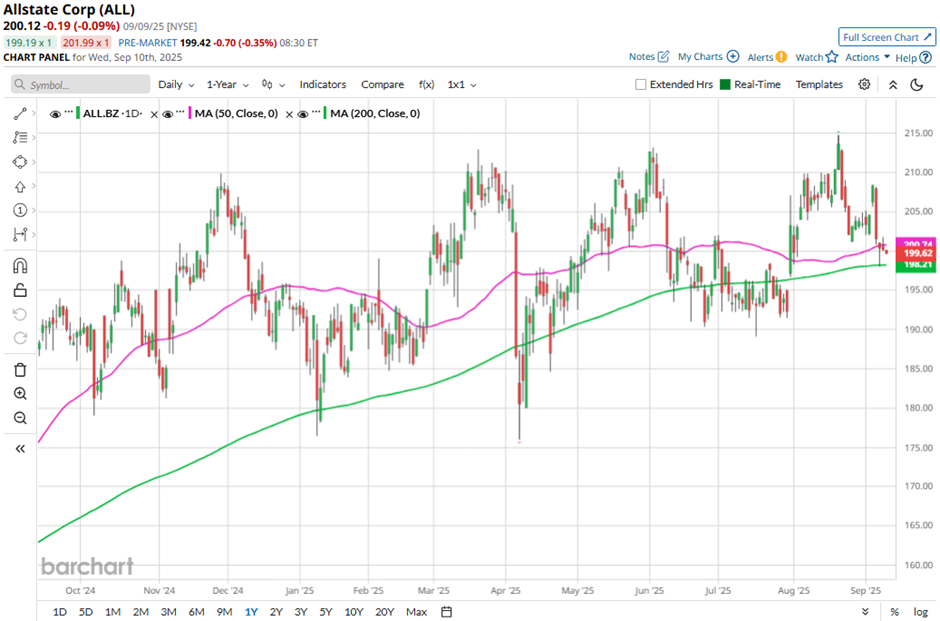Viewport: 940px width, 621px height.
Task: Expand options arrow beside Fibonacci tool
Action: (x=34, y=137)
